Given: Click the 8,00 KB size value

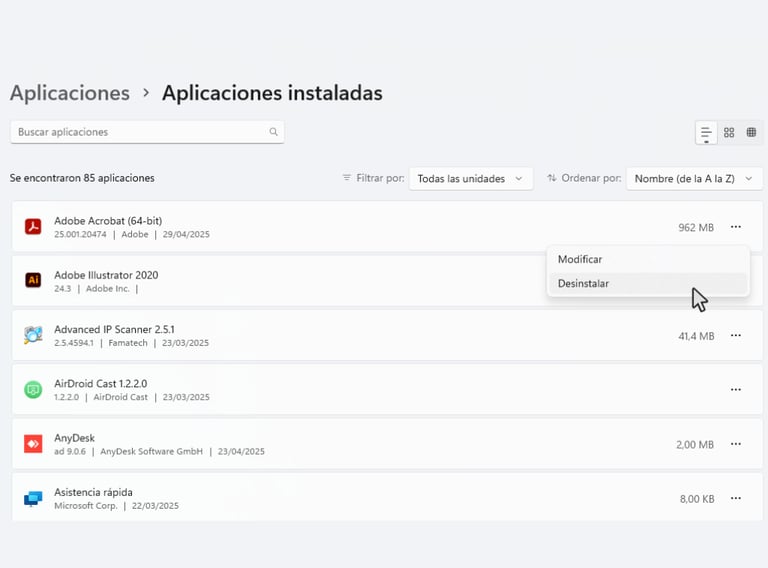Looking at the screenshot, I should point(697,499).
